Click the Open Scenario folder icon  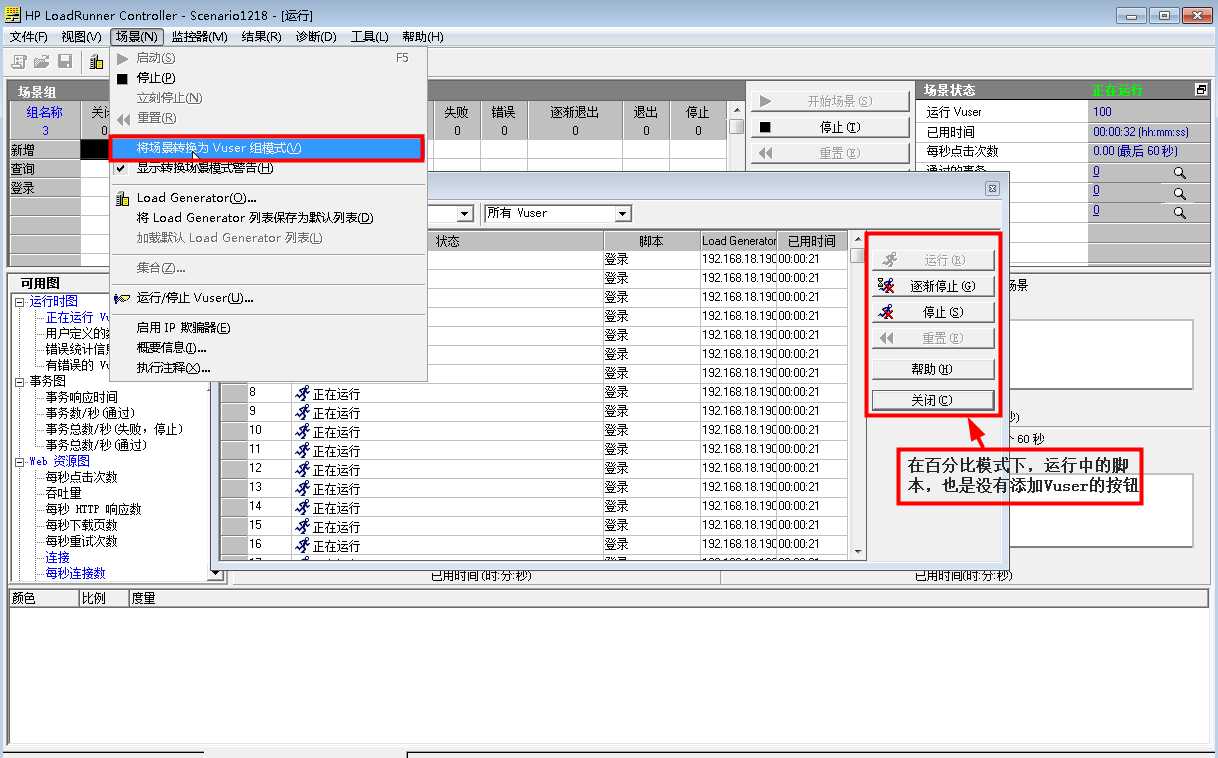coord(42,62)
